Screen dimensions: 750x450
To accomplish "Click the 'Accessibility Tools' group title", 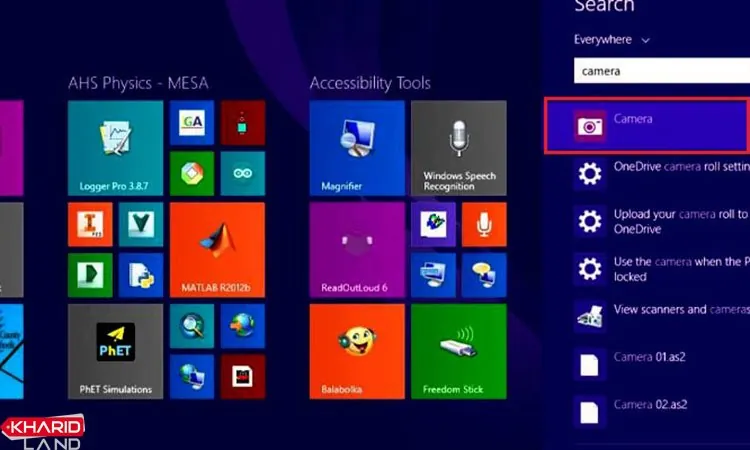I will [370, 83].
